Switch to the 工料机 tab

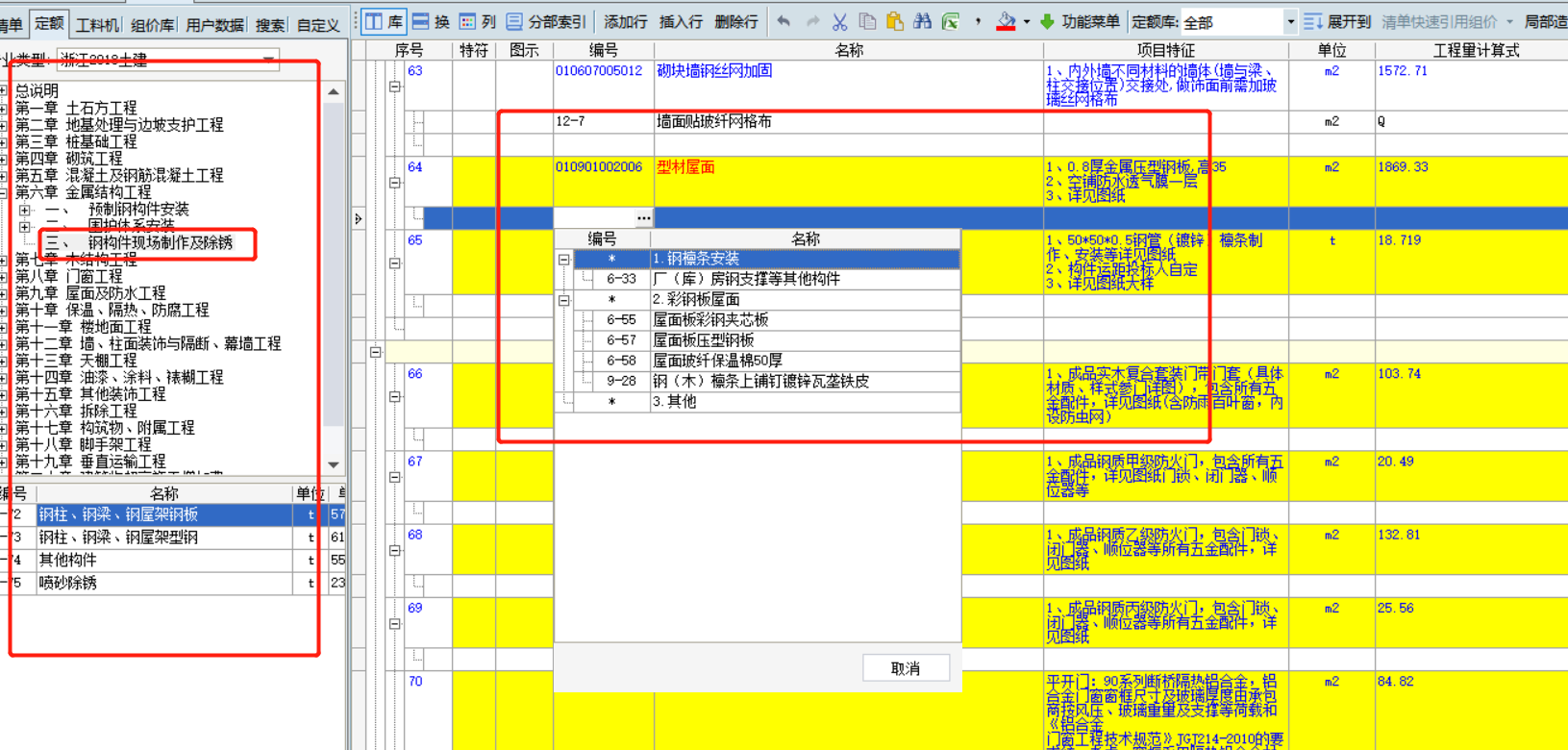[x=97, y=25]
